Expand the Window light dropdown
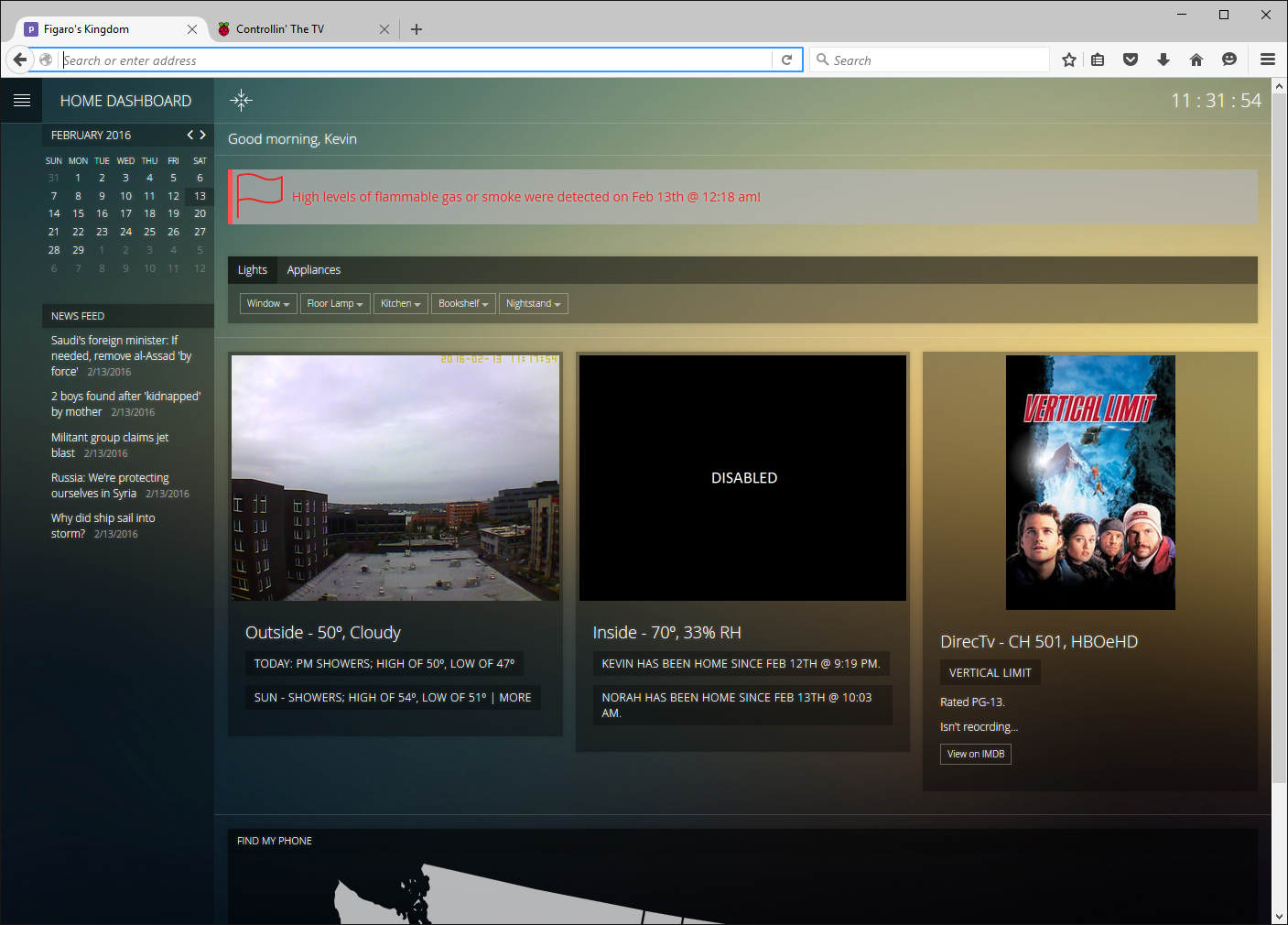Image resolution: width=1288 pixels, height=925 pixels. click(x=268, y=303)
